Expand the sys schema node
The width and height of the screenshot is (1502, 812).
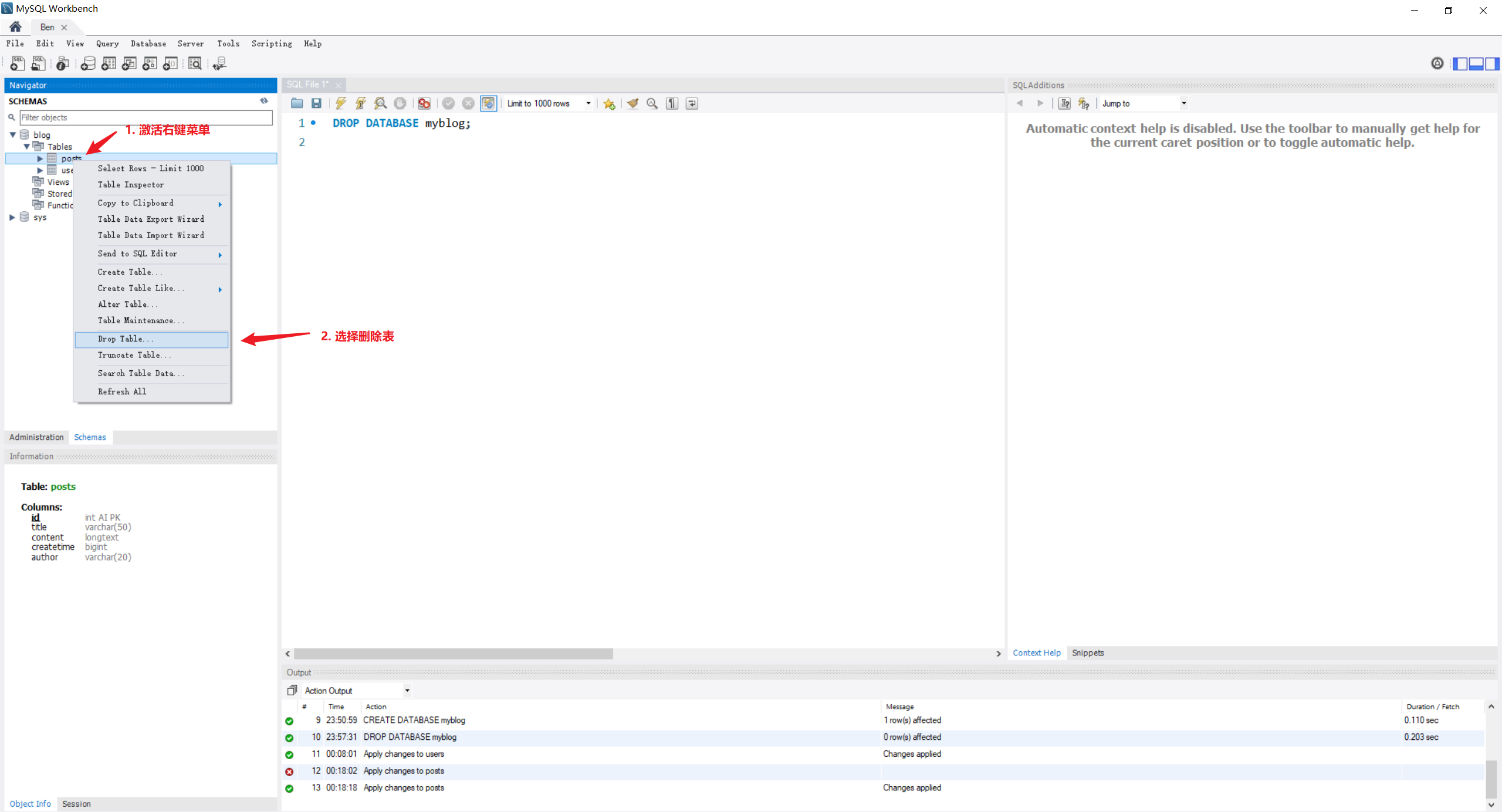12,217
